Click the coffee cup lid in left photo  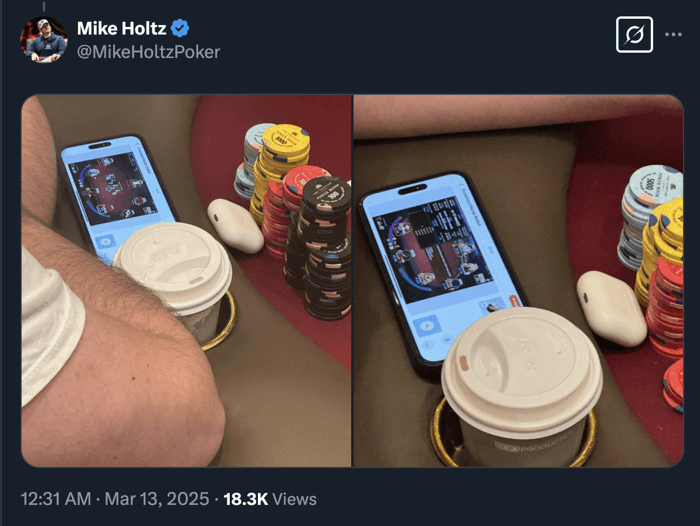[x=173, y=267]
